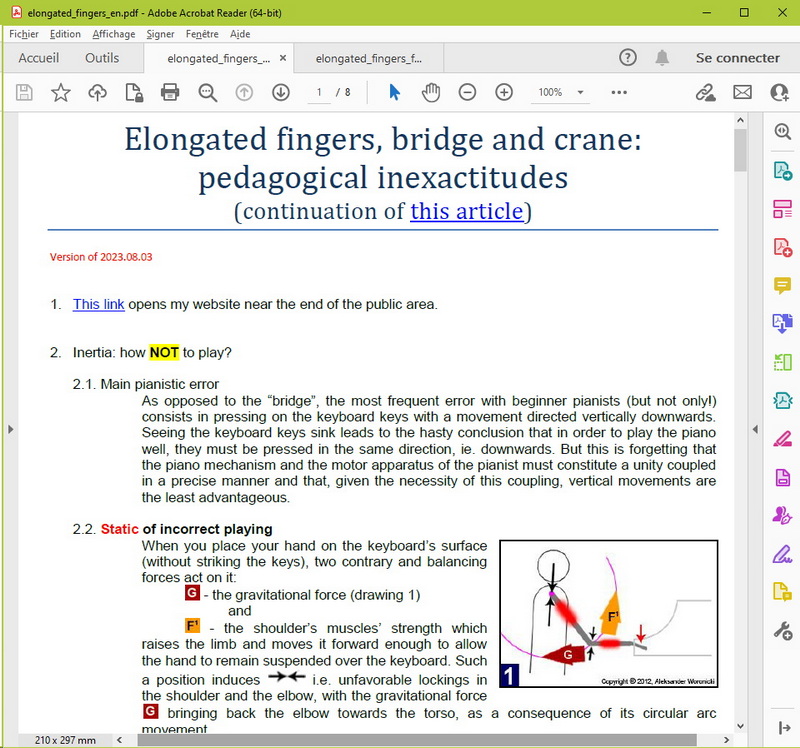Screen dimensions: 800x748
Task: Click the Print file icon
Action: (x=170, y=92)
